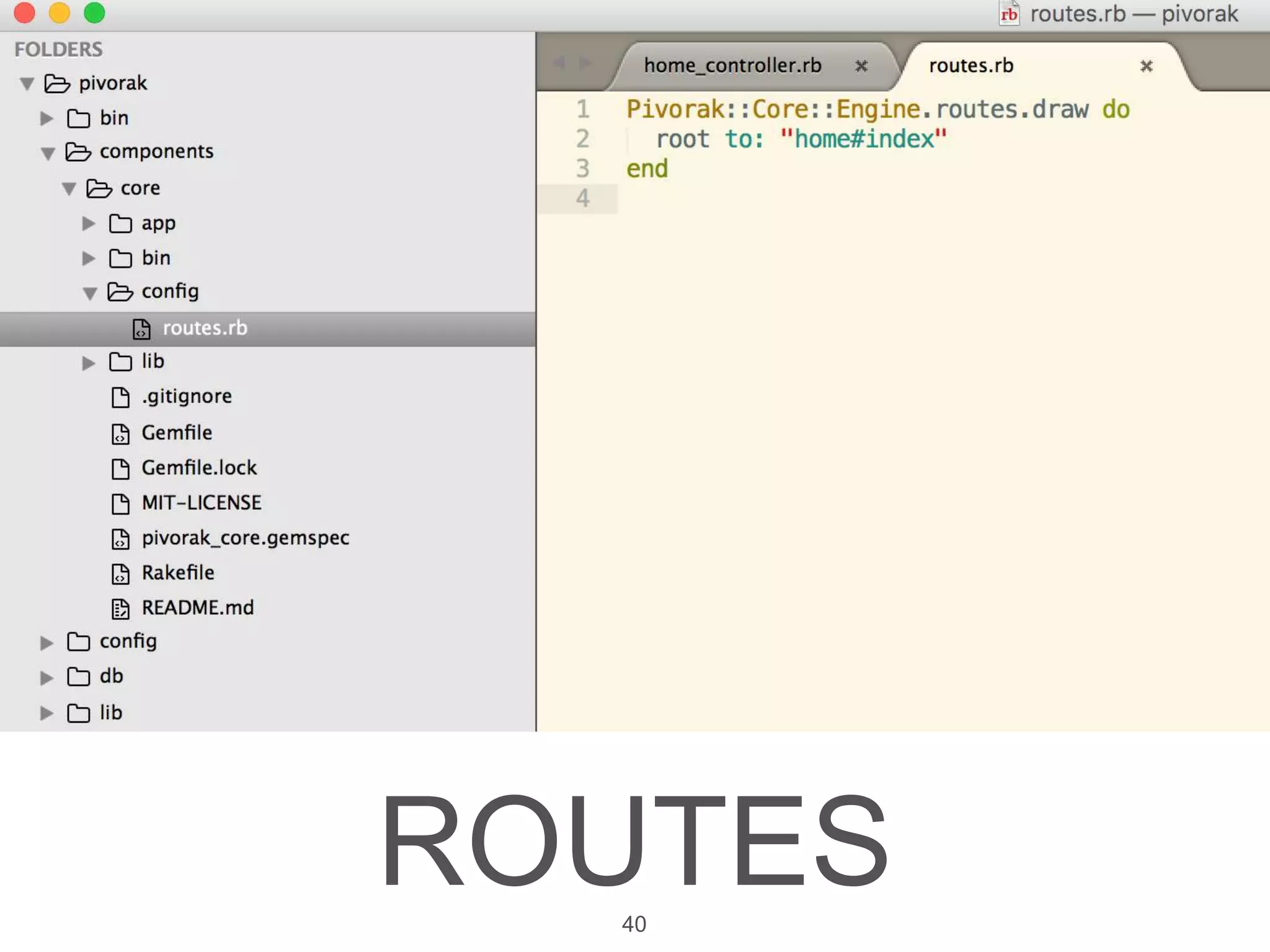Click the db folder icon
This screenshot has width=1270, height=952.
point(78,677)
